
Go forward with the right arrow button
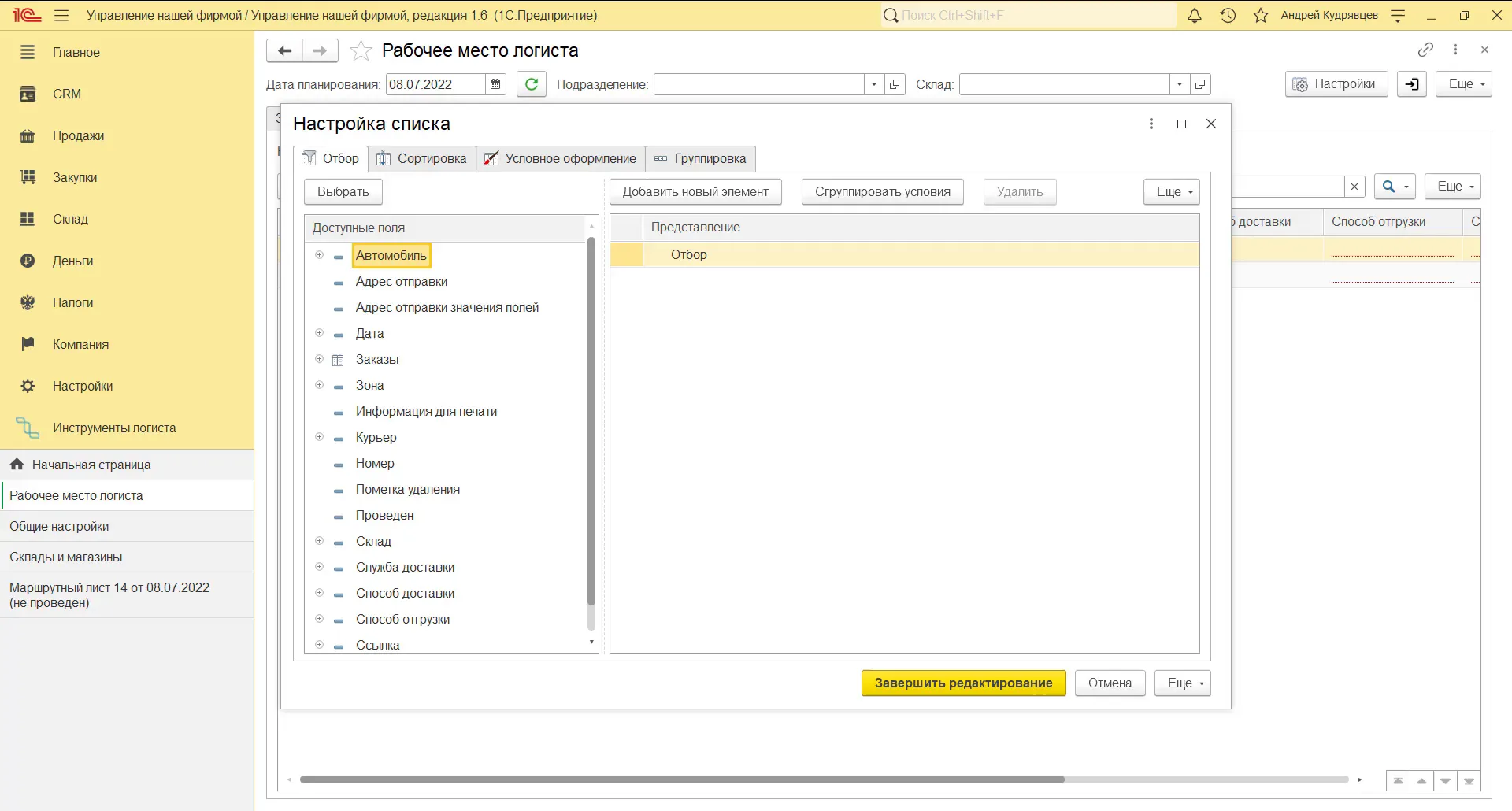pyautogui.click(x=320, y=50)
